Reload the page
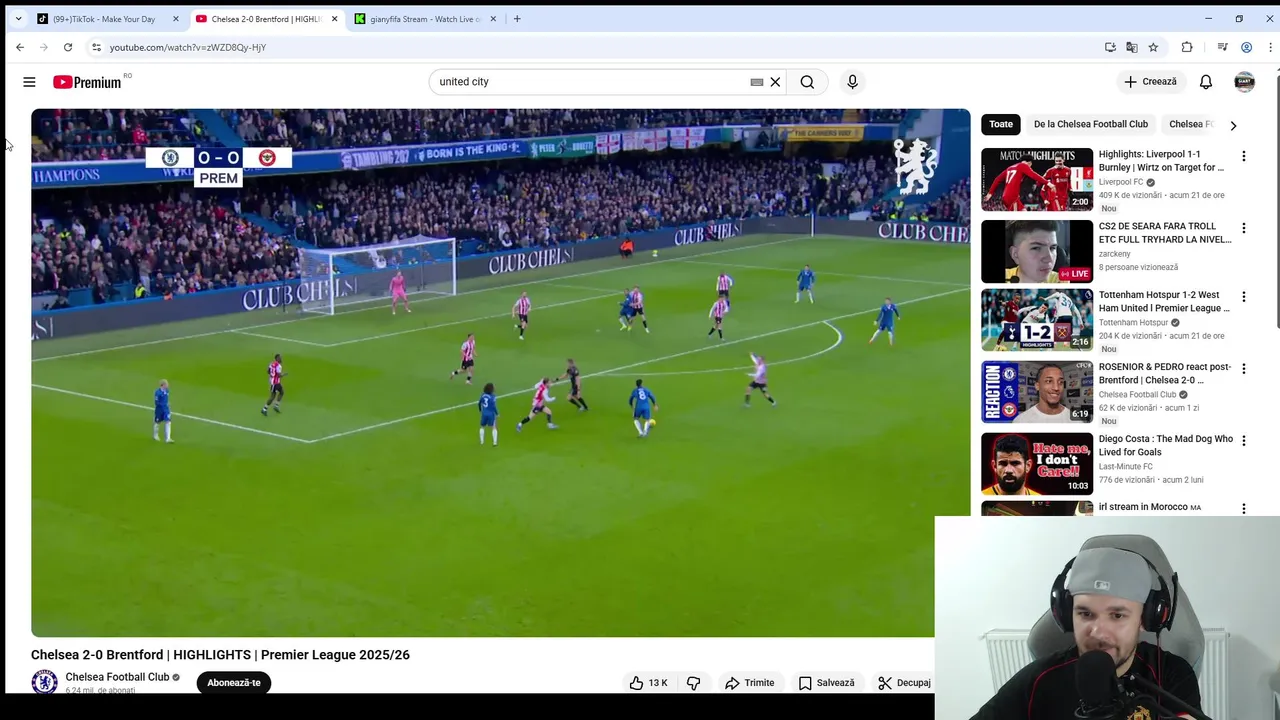 68,47
